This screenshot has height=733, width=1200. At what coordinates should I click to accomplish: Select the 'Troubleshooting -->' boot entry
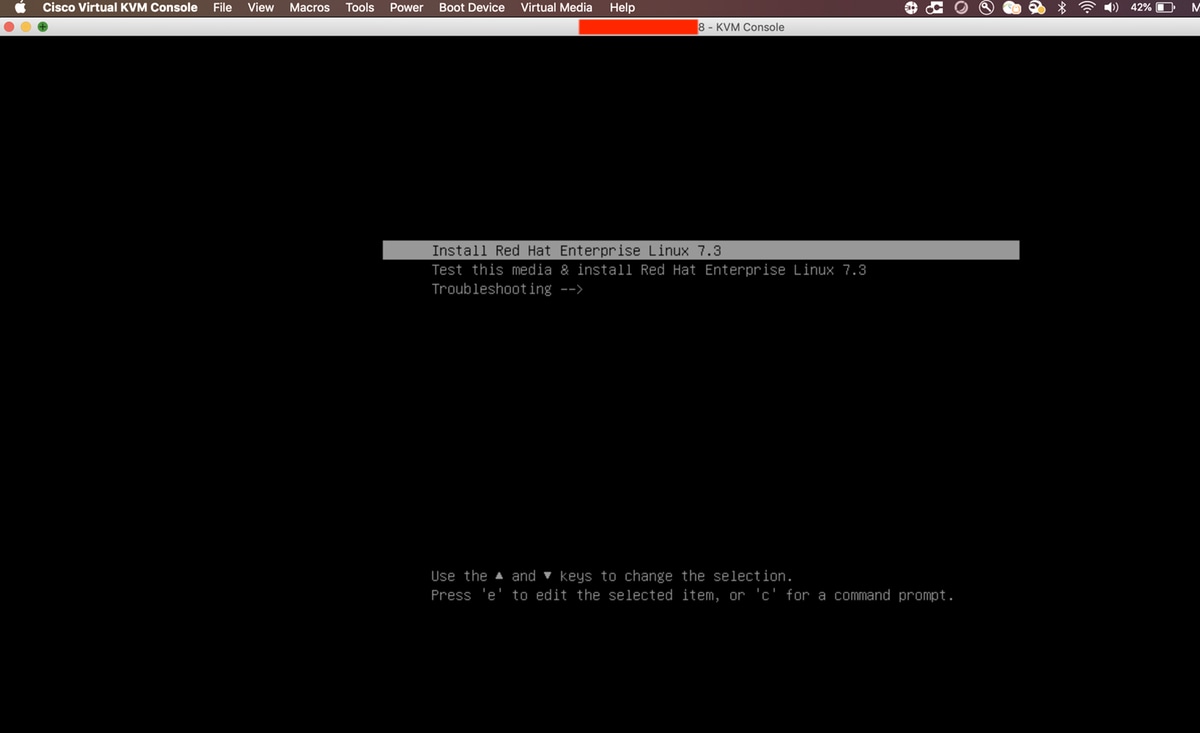(x=507, y=289)
